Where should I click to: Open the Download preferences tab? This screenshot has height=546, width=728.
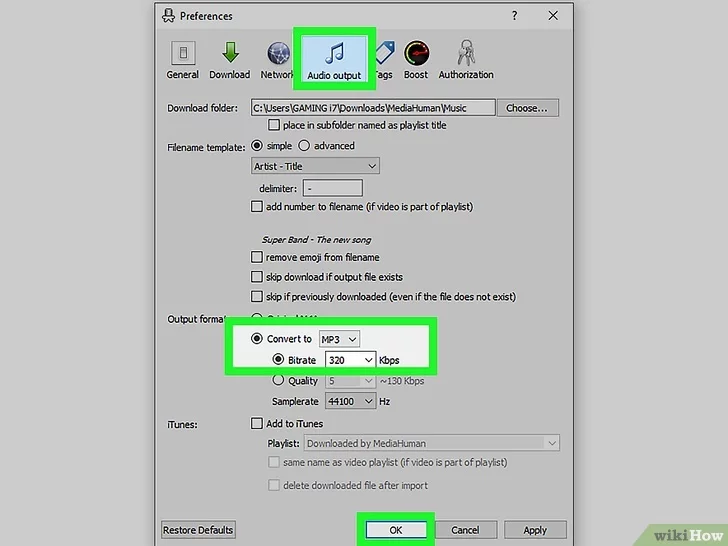pos(229,60)
